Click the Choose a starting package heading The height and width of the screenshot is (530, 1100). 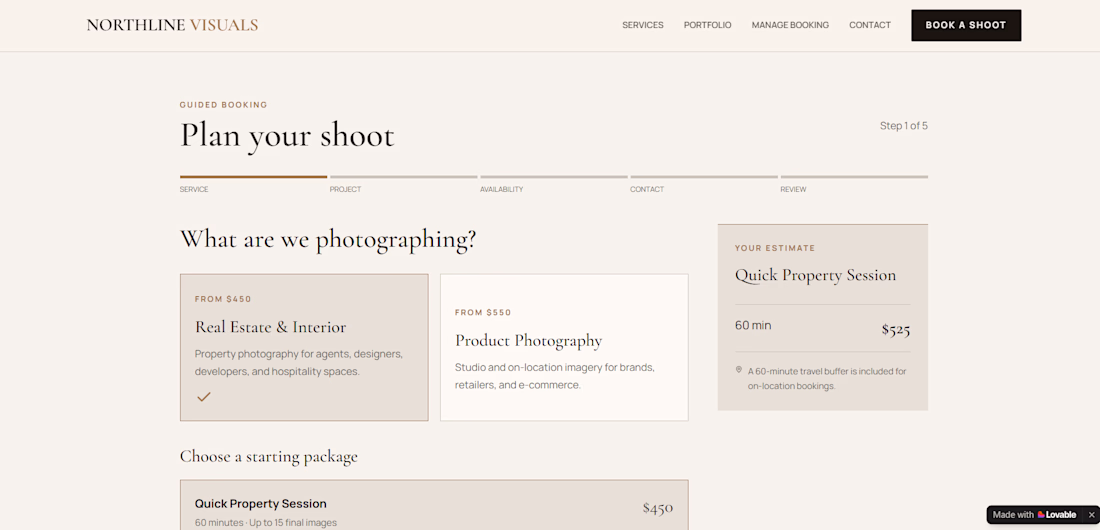(269, 456)
